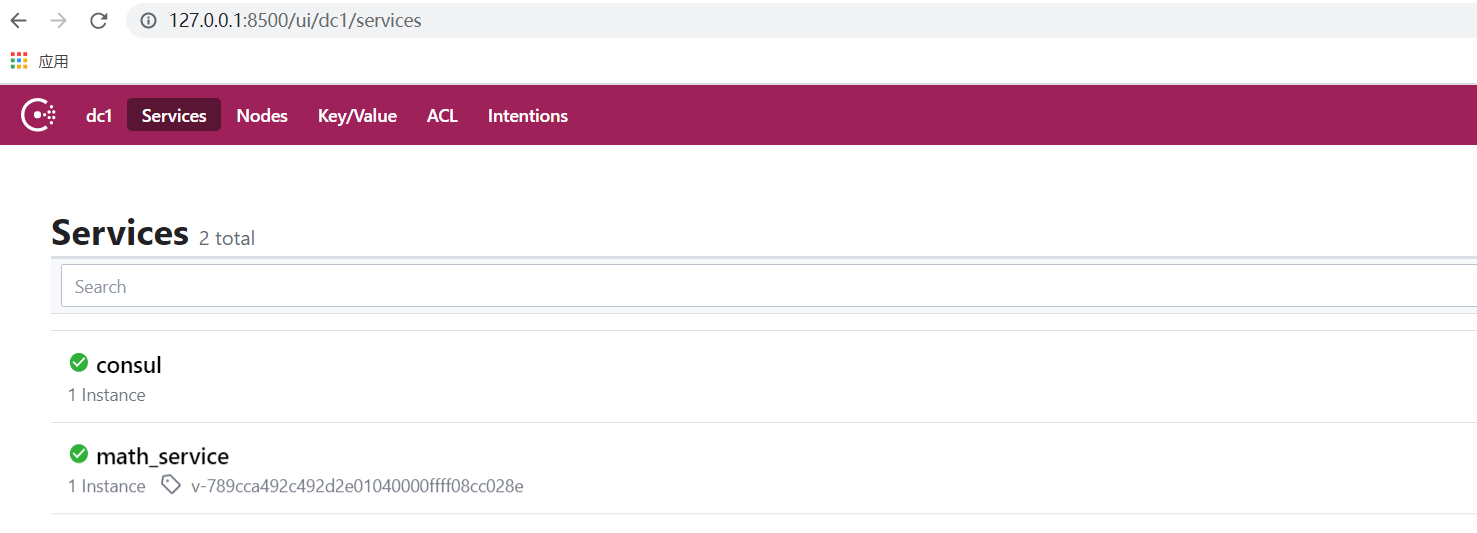
Task: Open the consul service link
Action: 129,365
